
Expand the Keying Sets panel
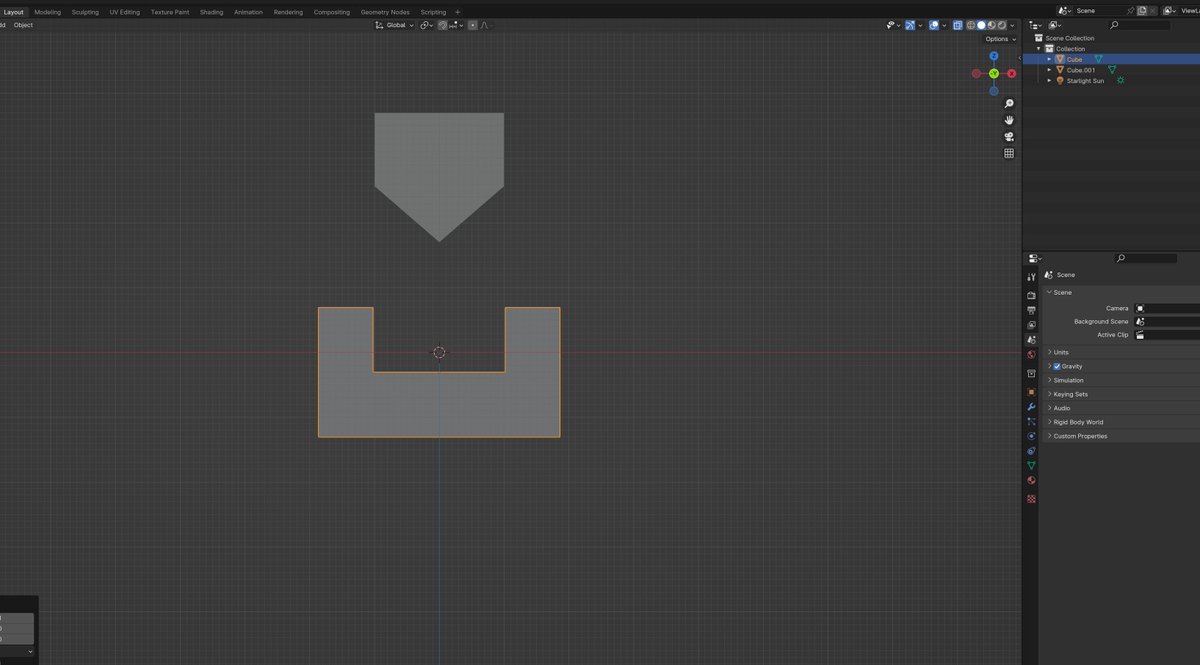1070,394
